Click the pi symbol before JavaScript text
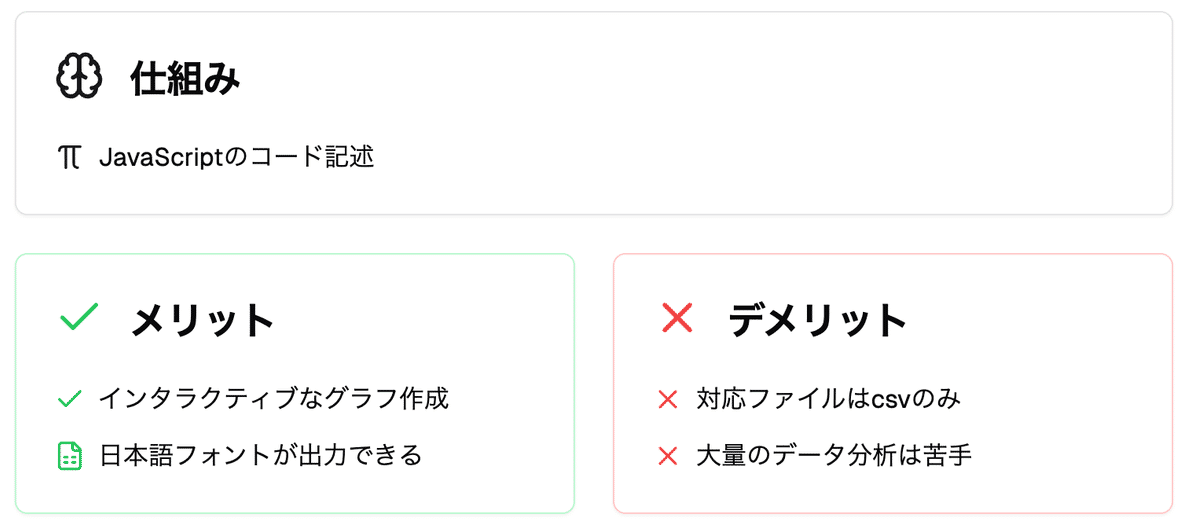The image size is (1200, 525). 69,157
